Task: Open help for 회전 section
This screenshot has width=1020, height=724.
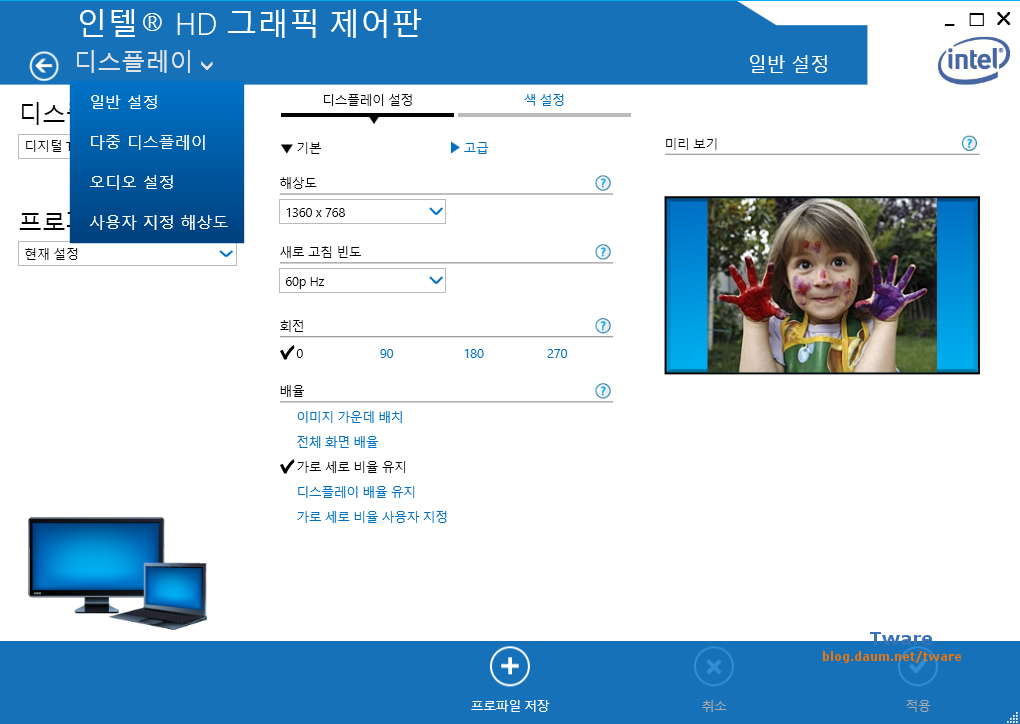Action: 603,326
